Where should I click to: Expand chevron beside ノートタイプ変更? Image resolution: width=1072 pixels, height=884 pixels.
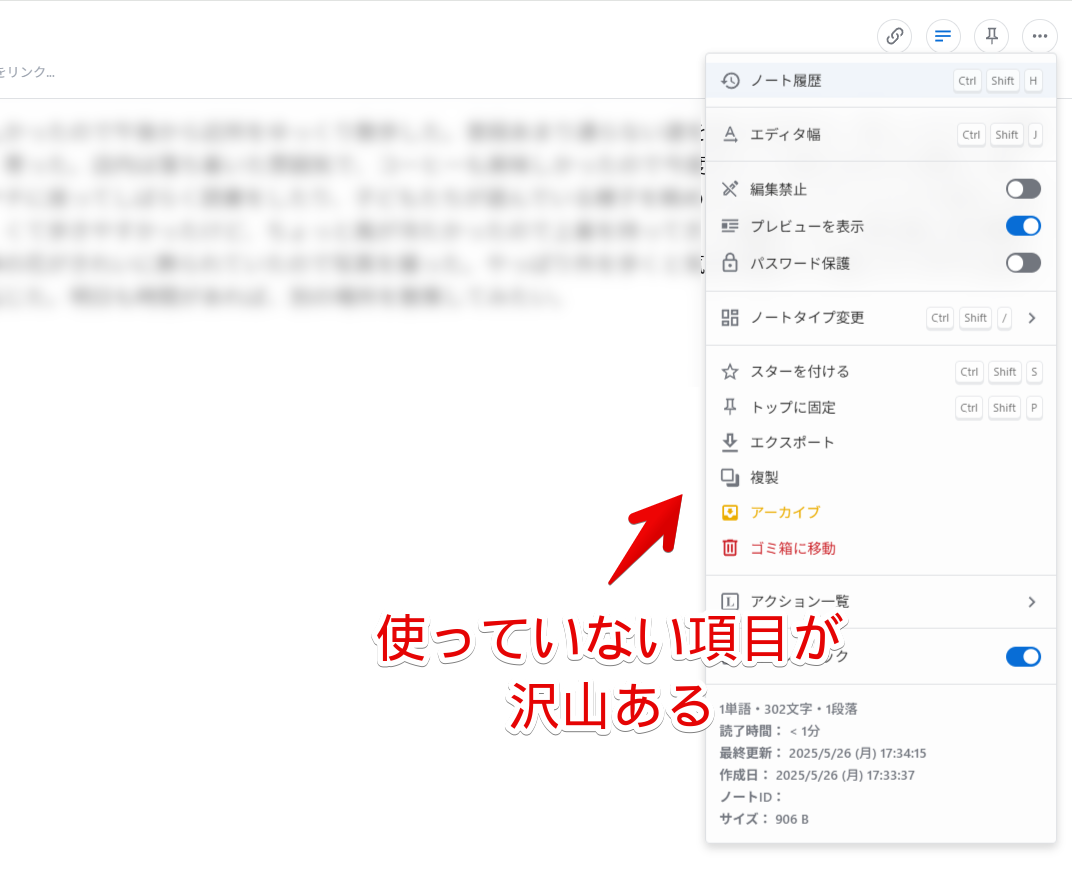coord(1032,318)
